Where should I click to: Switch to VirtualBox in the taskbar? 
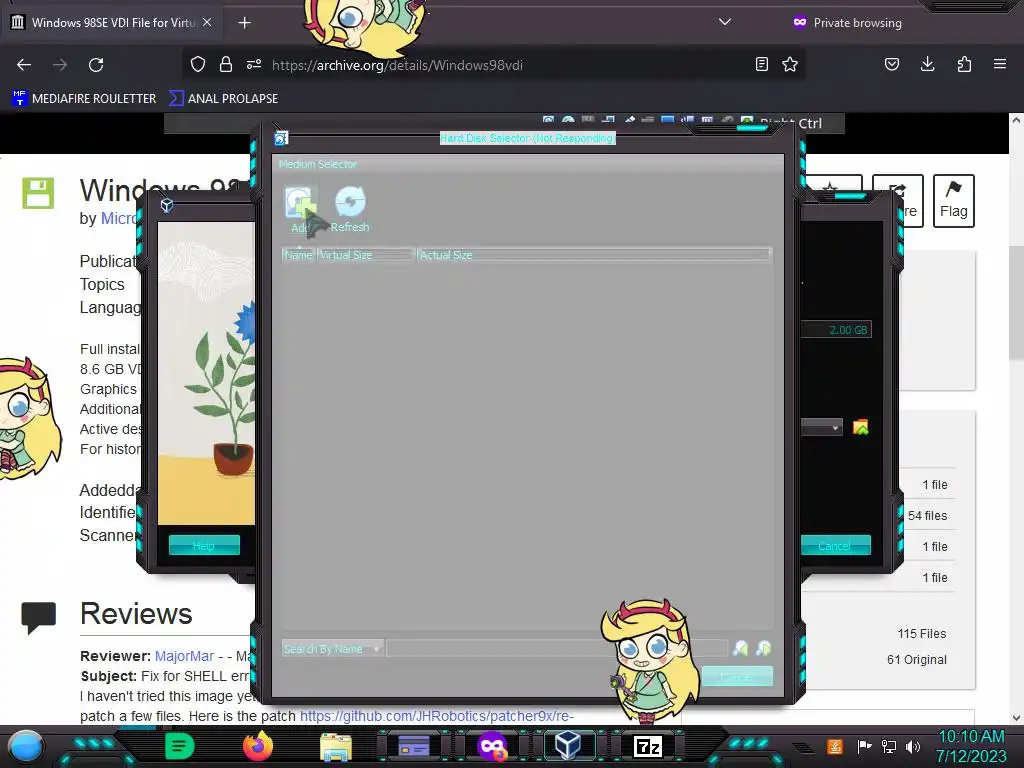coord(568,745)
